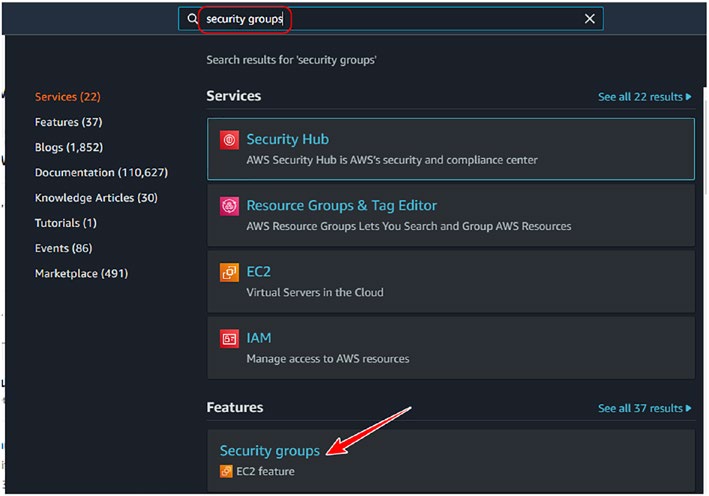The height and width of the screenshot is (496, 709).
Task: Open Security groups EC2 feature
Action: [269, 450]
